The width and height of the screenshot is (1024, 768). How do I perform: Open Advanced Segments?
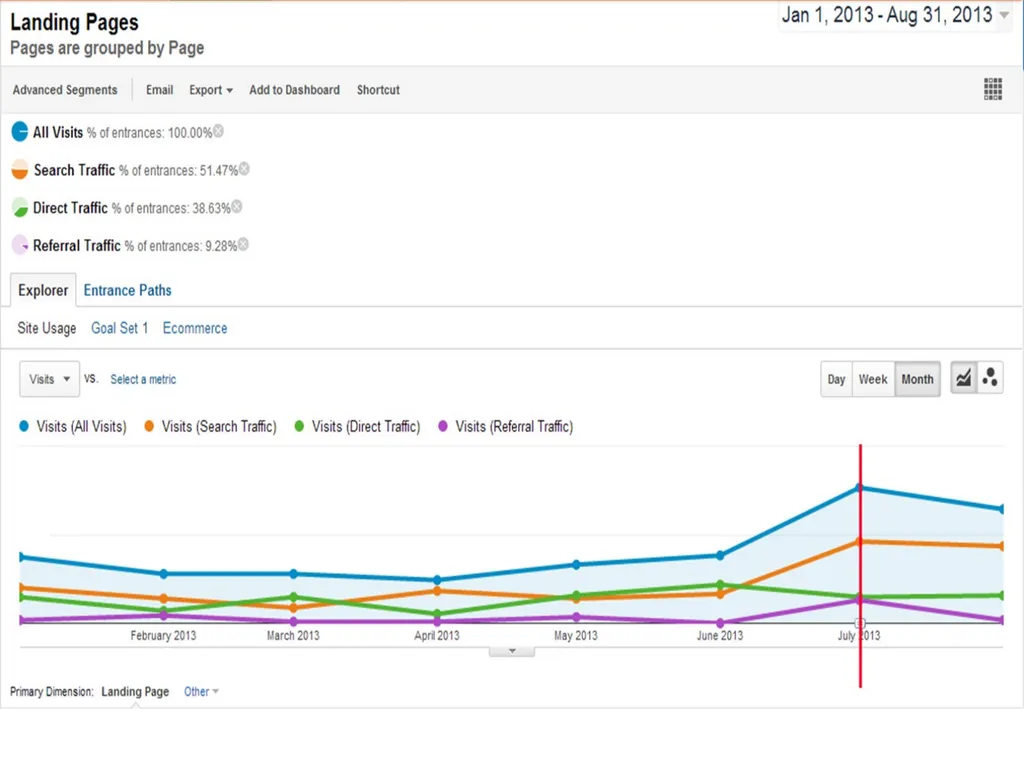coord(65,90)
